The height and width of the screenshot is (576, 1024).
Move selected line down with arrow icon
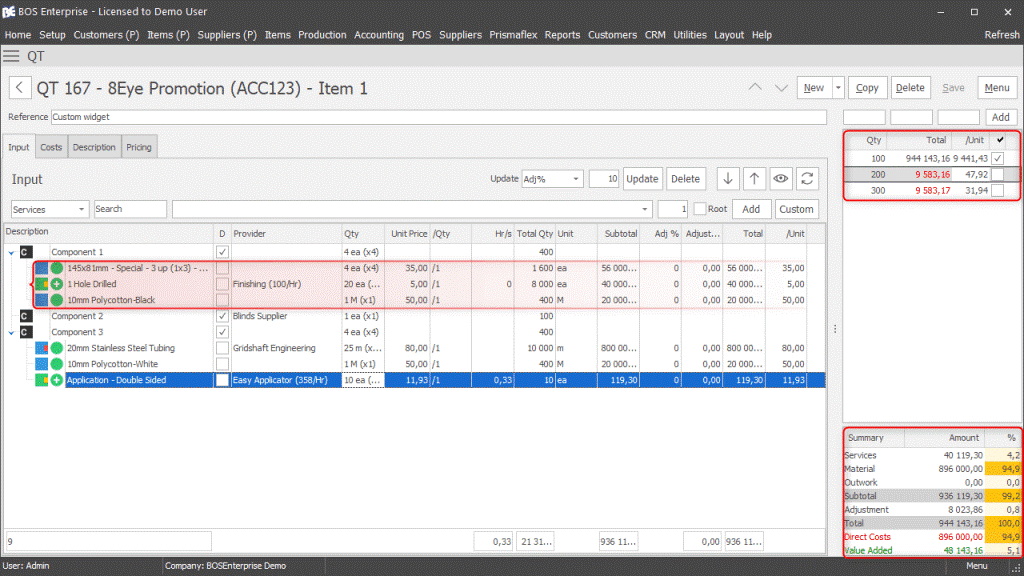[x=728, y=179]
